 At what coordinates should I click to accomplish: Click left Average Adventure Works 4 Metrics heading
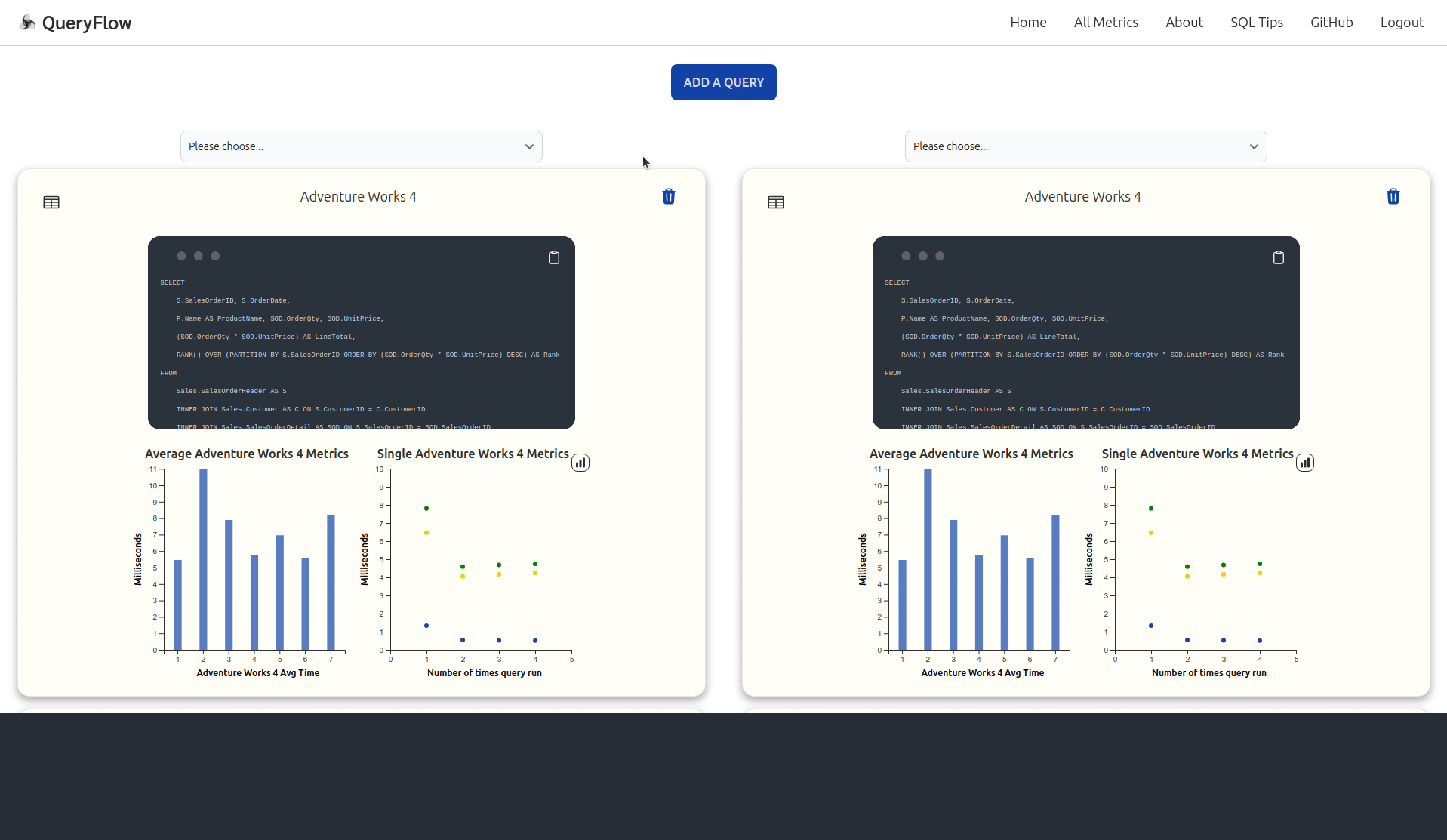coord(247,454)
